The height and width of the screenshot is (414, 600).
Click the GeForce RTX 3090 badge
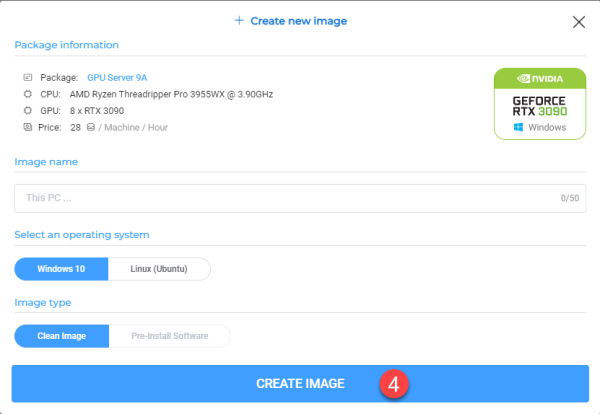[x=539, y=104]
